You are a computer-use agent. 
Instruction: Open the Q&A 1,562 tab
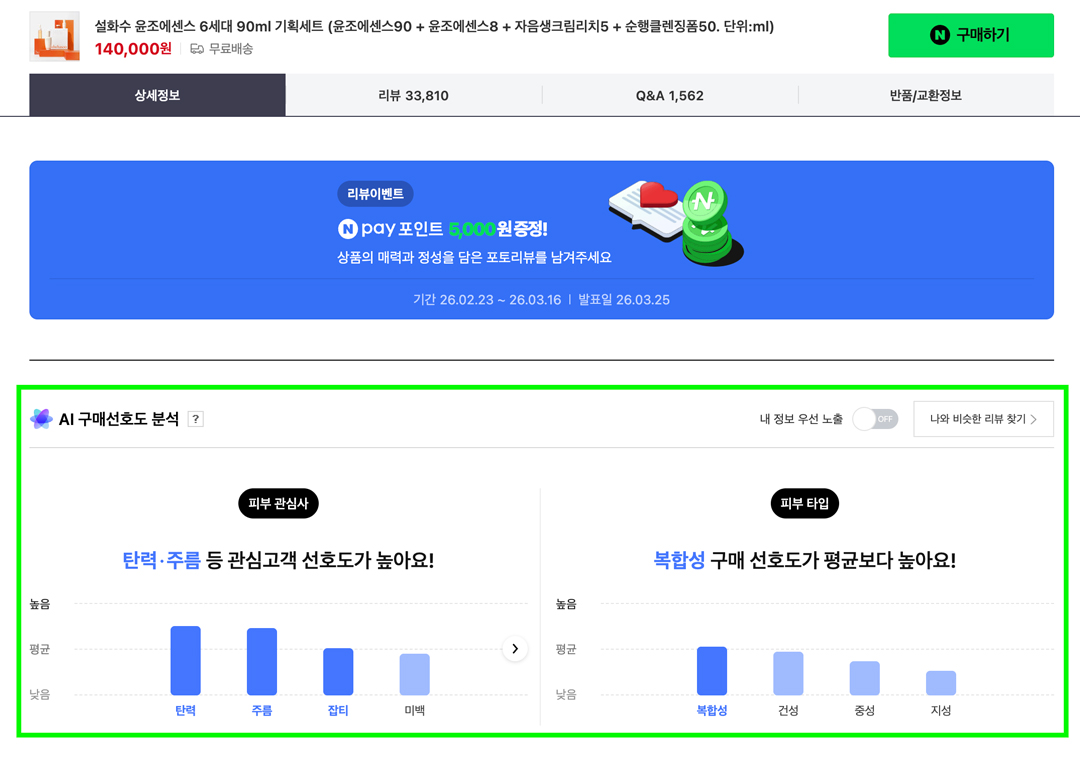coord(669,95)
